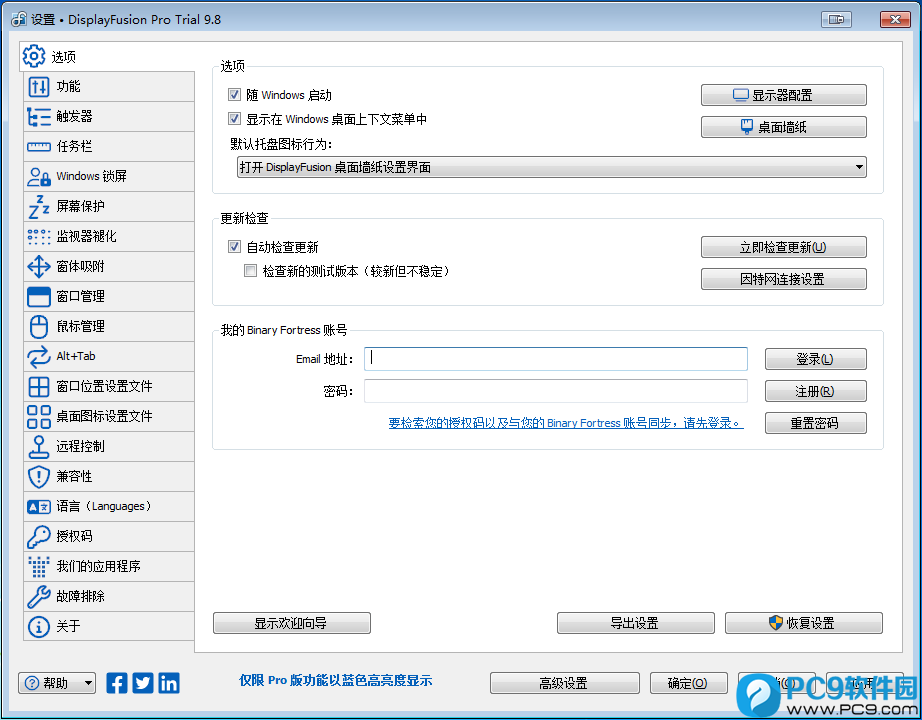Switch to the 功能 tab label
The height and width of the screenshot is (720, 922).
click(68, 86)
